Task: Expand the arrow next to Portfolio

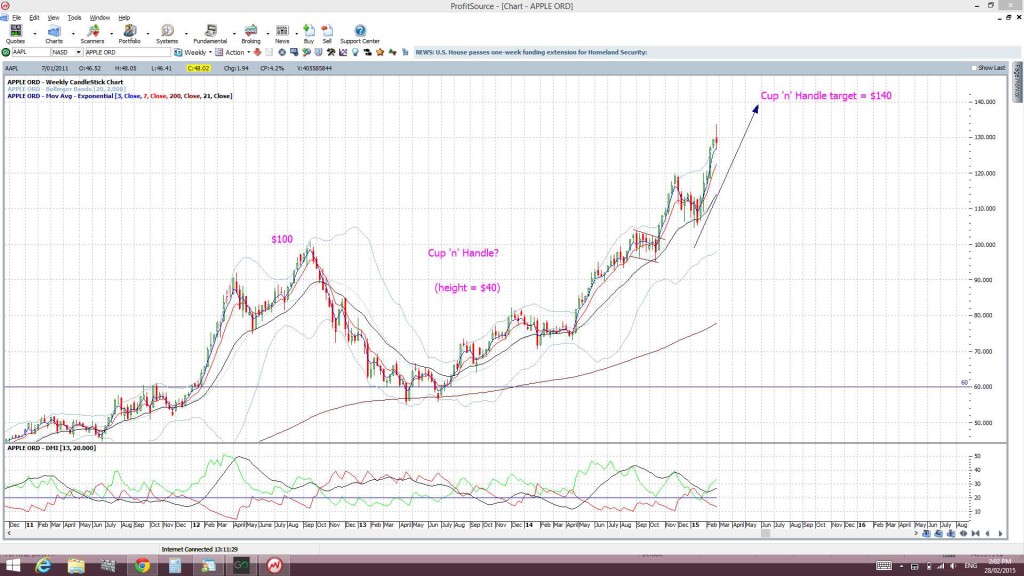Action: (148, 33)
